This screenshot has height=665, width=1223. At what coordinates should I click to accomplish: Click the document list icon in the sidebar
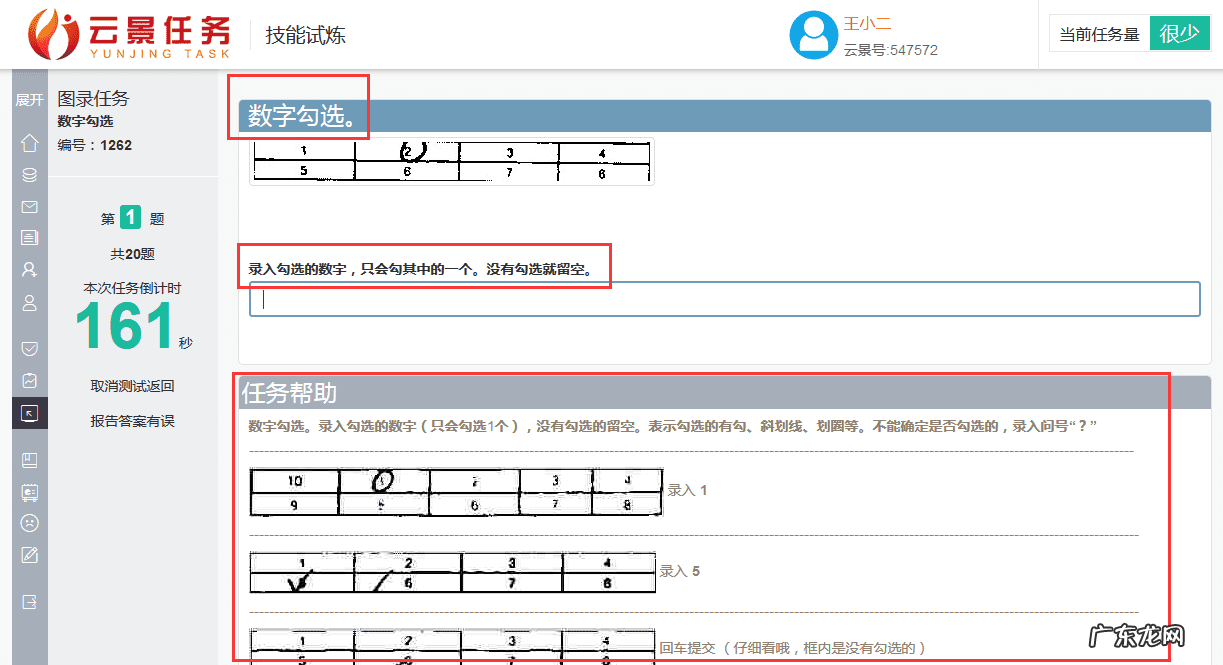pos(29,238)
